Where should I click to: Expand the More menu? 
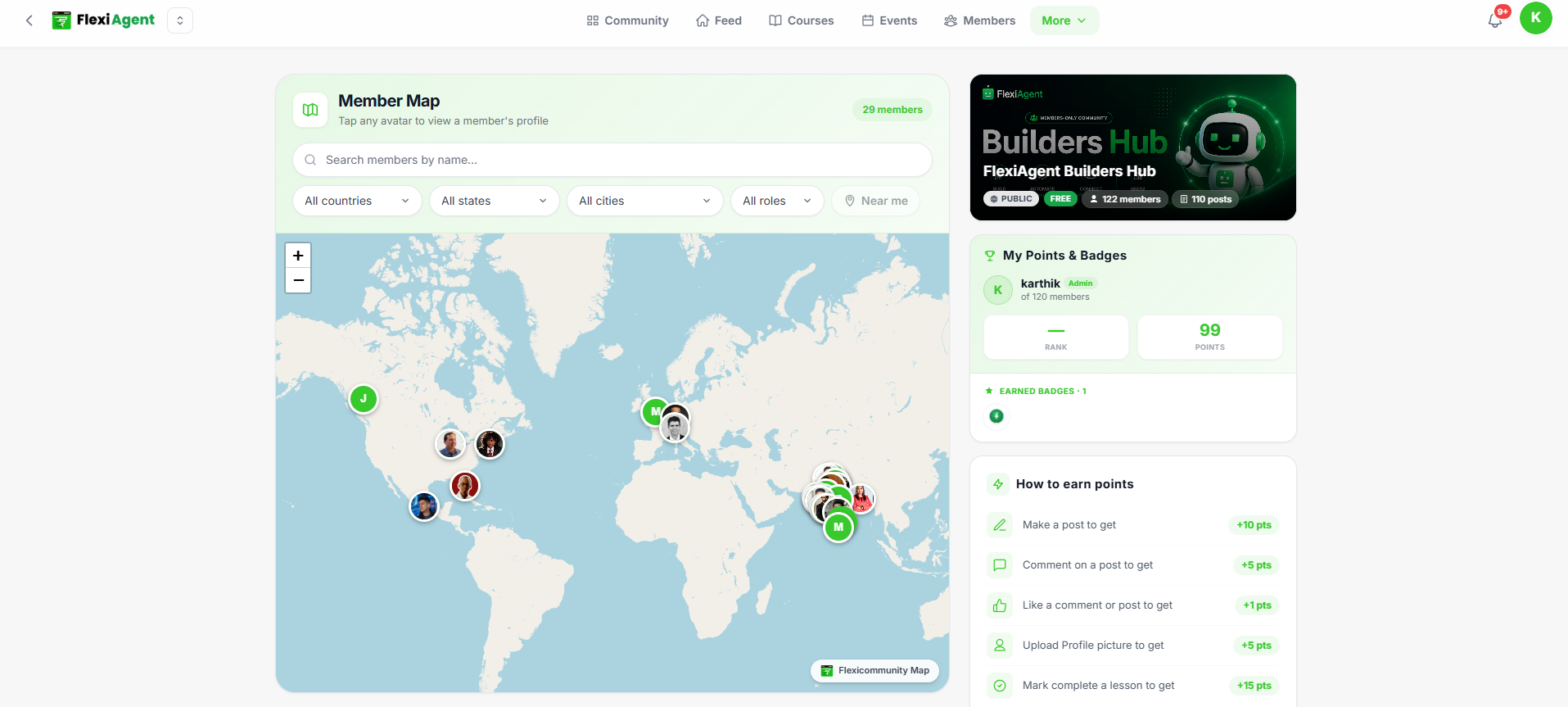1064,20
